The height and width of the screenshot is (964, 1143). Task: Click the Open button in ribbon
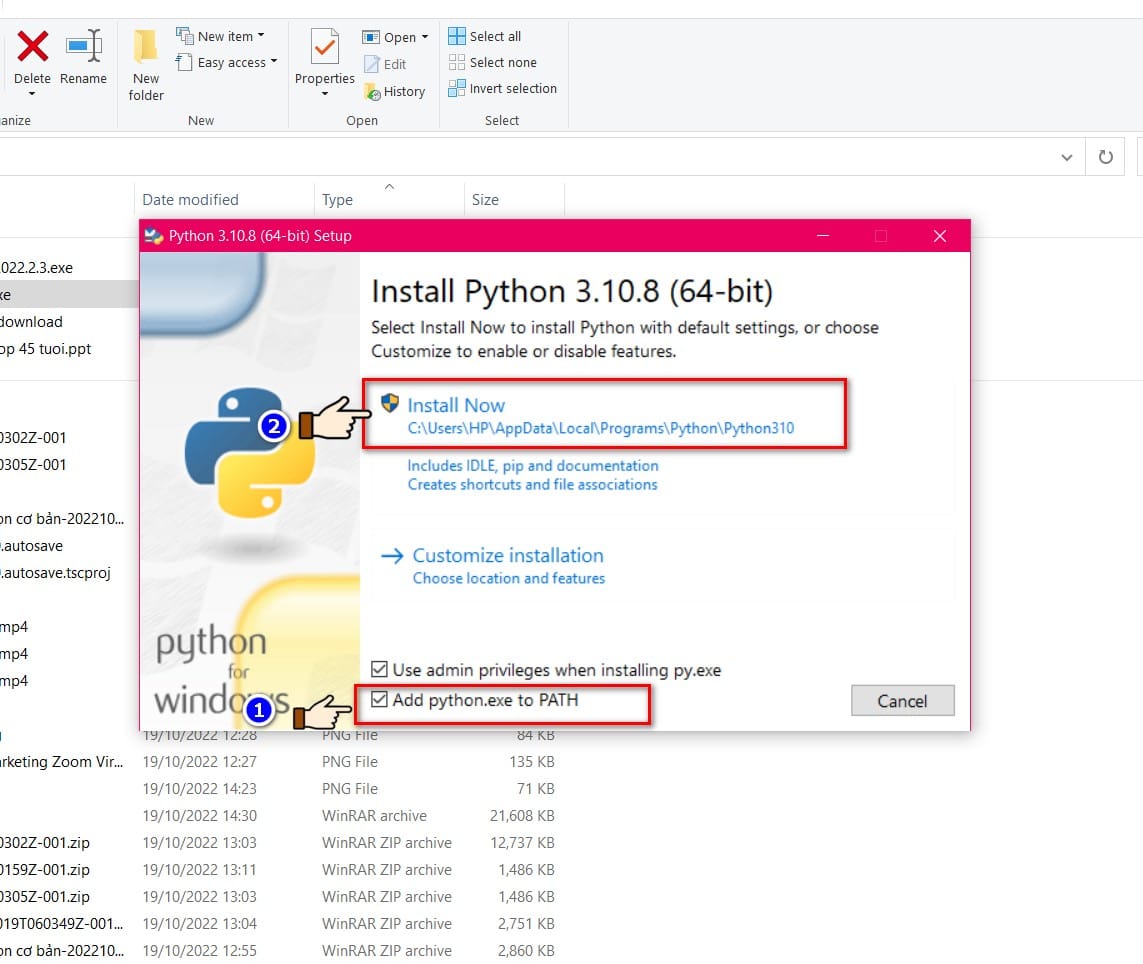pyautogui.click(x=390, y=37)
